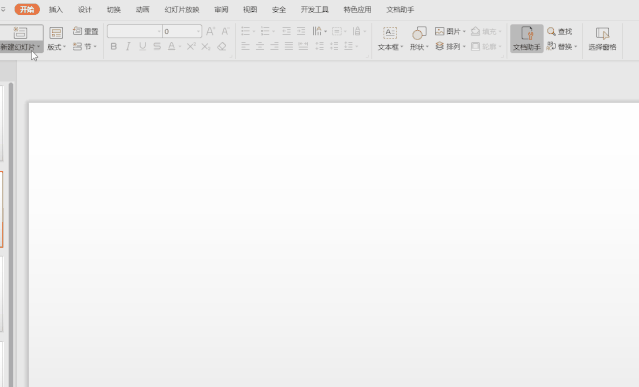Toggle Underline formatting

pos(142,46)
